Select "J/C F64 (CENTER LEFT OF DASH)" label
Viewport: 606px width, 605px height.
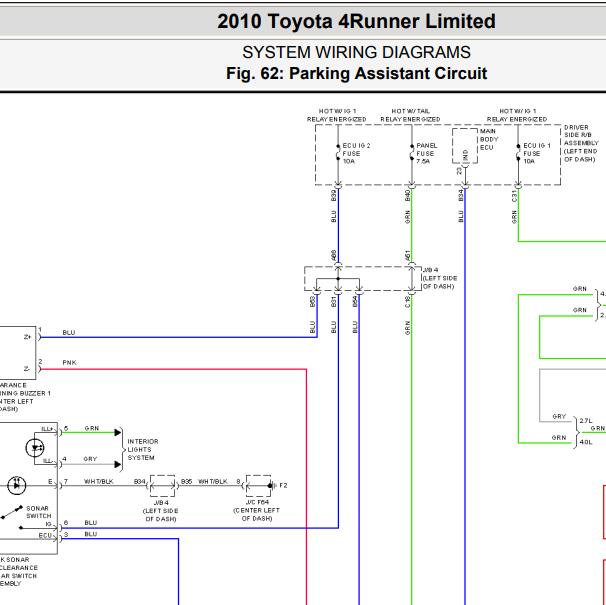click(257, 510)
